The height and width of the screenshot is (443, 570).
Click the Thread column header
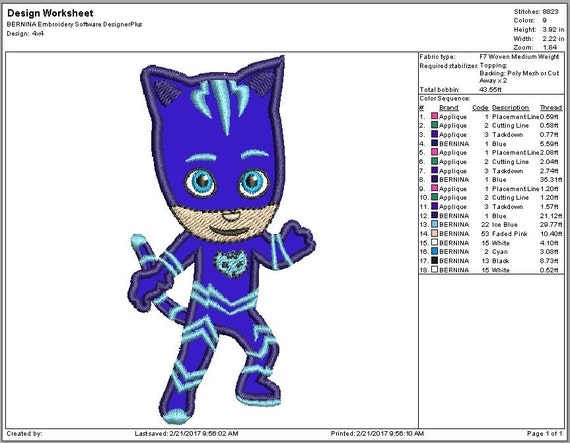click(551, 108)
